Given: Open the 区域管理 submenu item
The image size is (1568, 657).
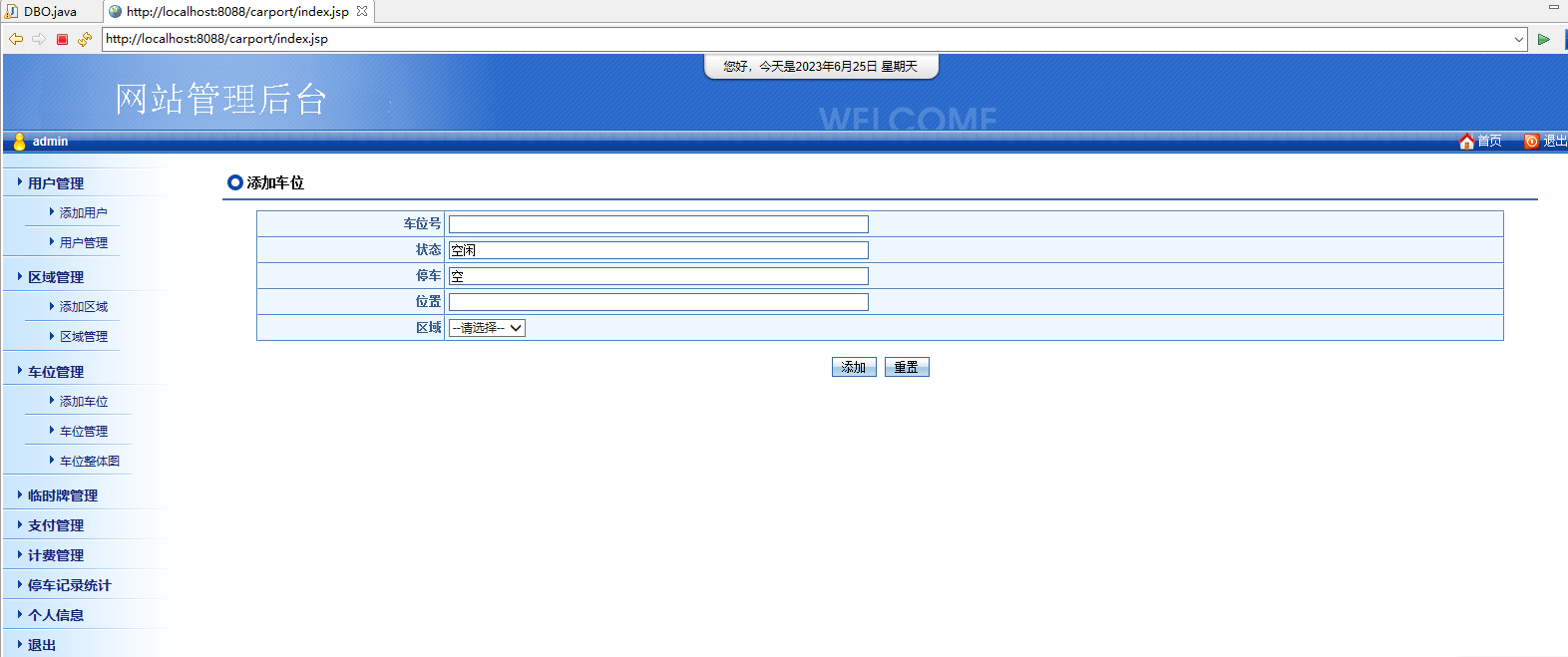Looking at the screenshot, I should (x=84, y=337).
